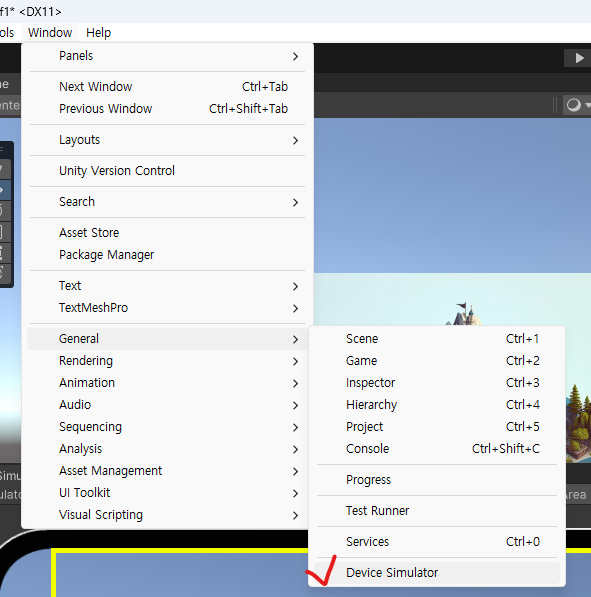Open the Inspector window entry
591x597 pixels.
[x=437, y=383]
